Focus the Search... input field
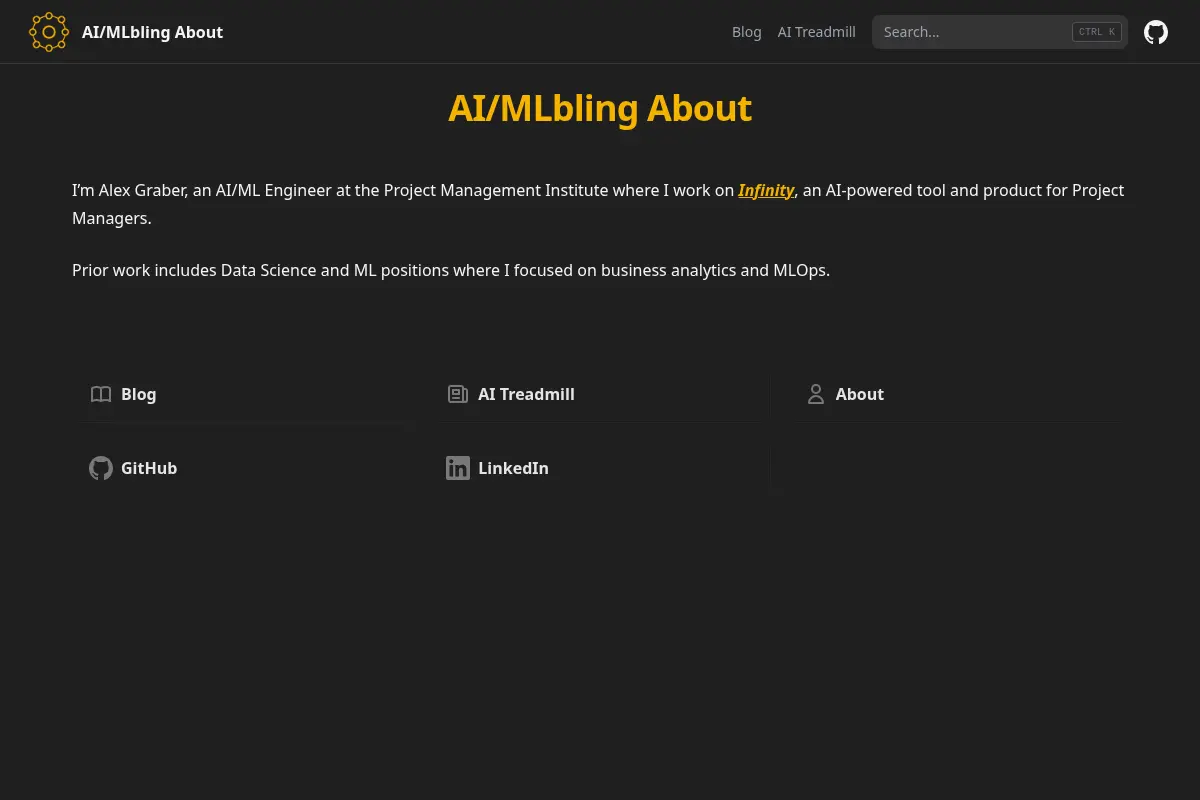 point(1000,32)
